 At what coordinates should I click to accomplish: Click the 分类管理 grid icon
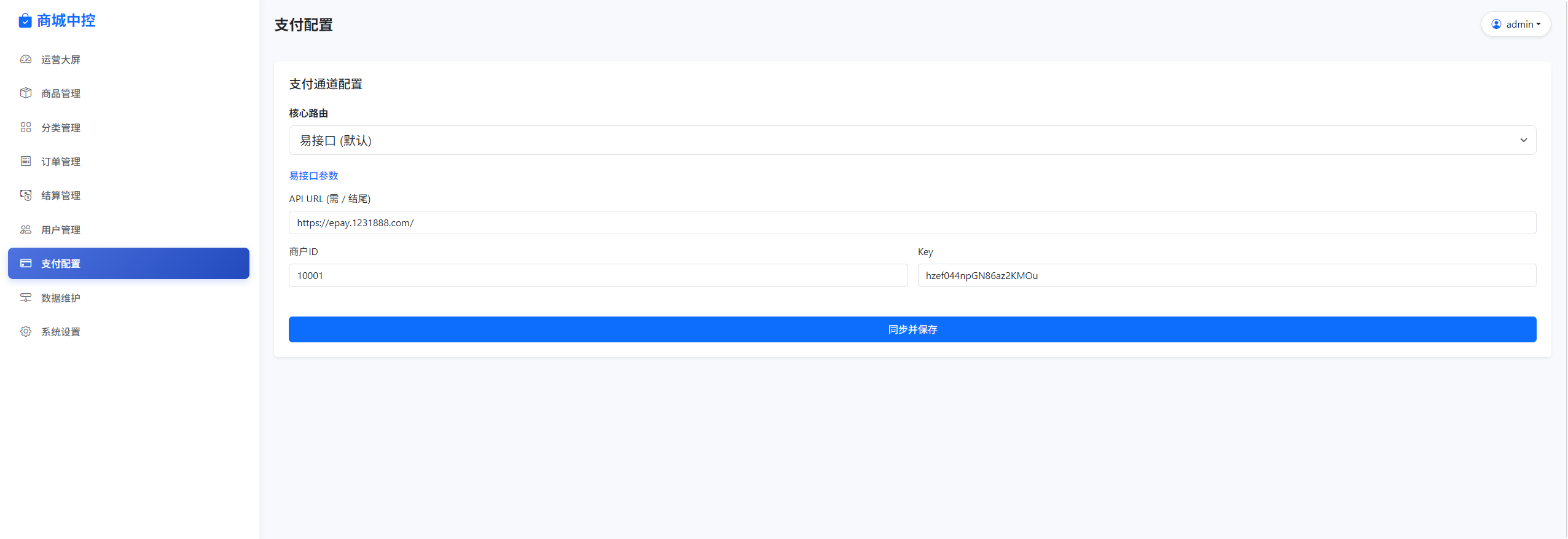coord(26,127)
